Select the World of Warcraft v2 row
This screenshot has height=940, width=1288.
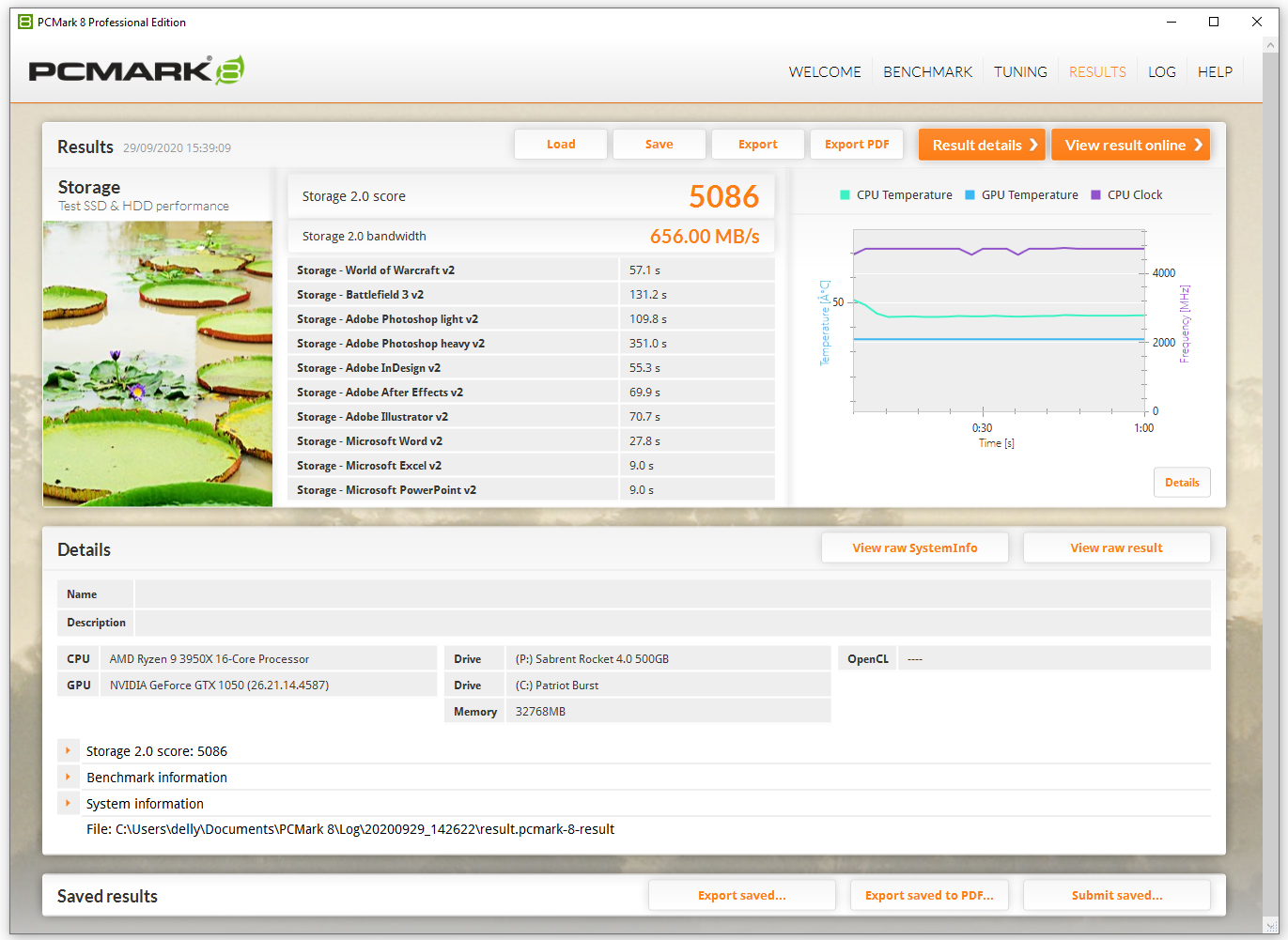coord(531,270)
